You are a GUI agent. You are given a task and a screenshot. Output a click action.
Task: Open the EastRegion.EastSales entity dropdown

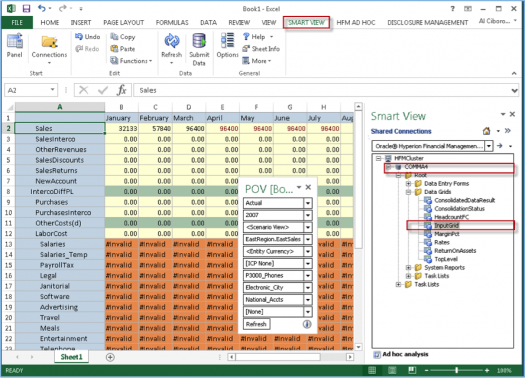point(307,239)
